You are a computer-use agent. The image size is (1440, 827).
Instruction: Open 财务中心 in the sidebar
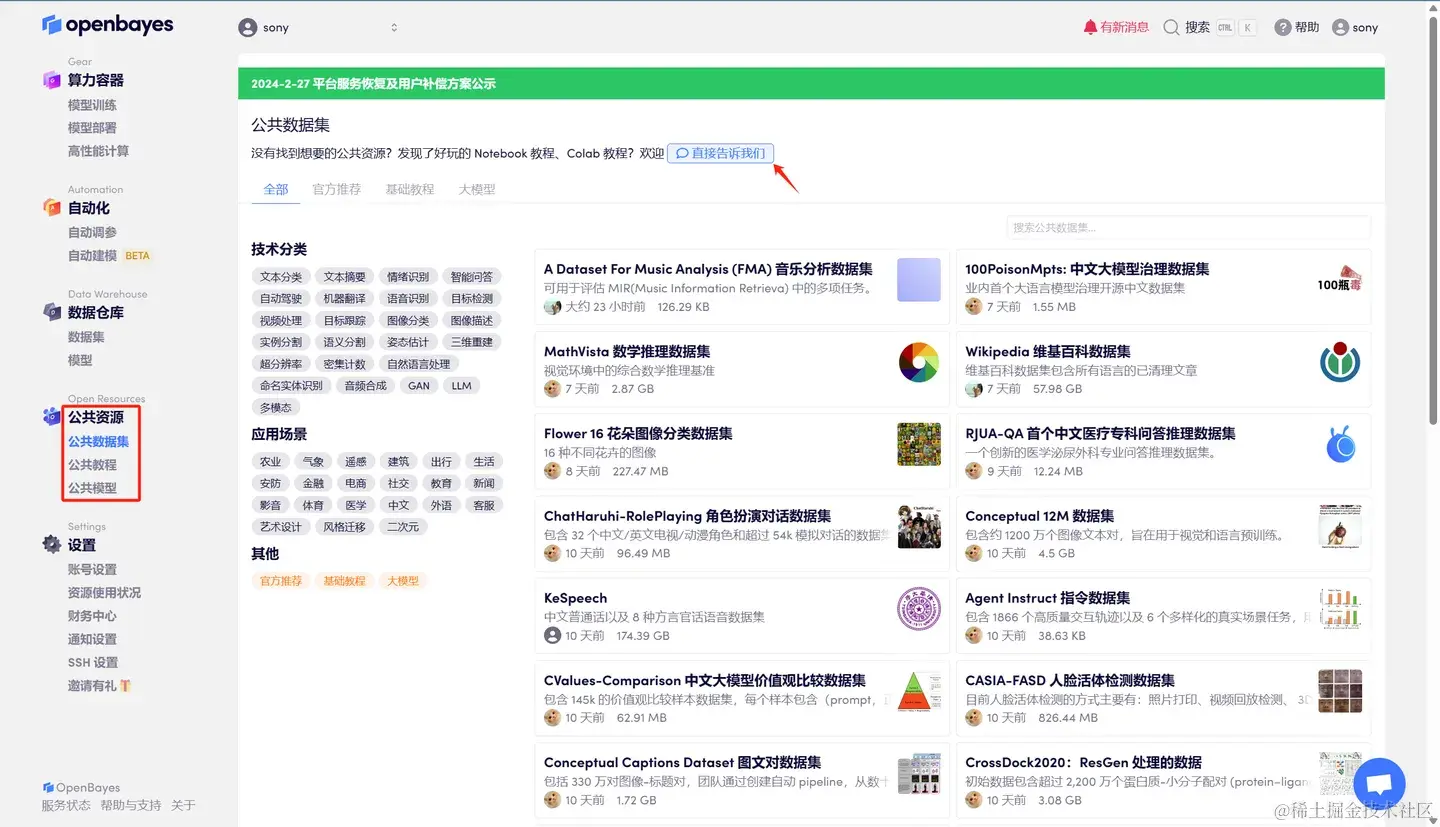point(92,616)
